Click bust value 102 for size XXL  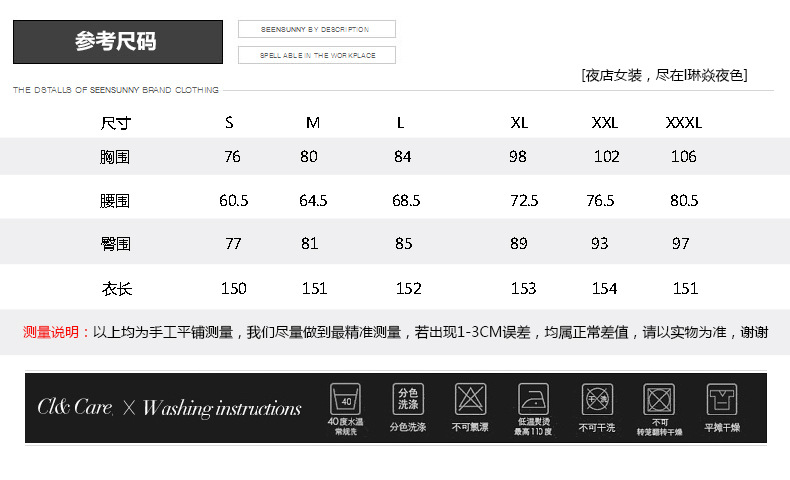[x=607, y=157]
